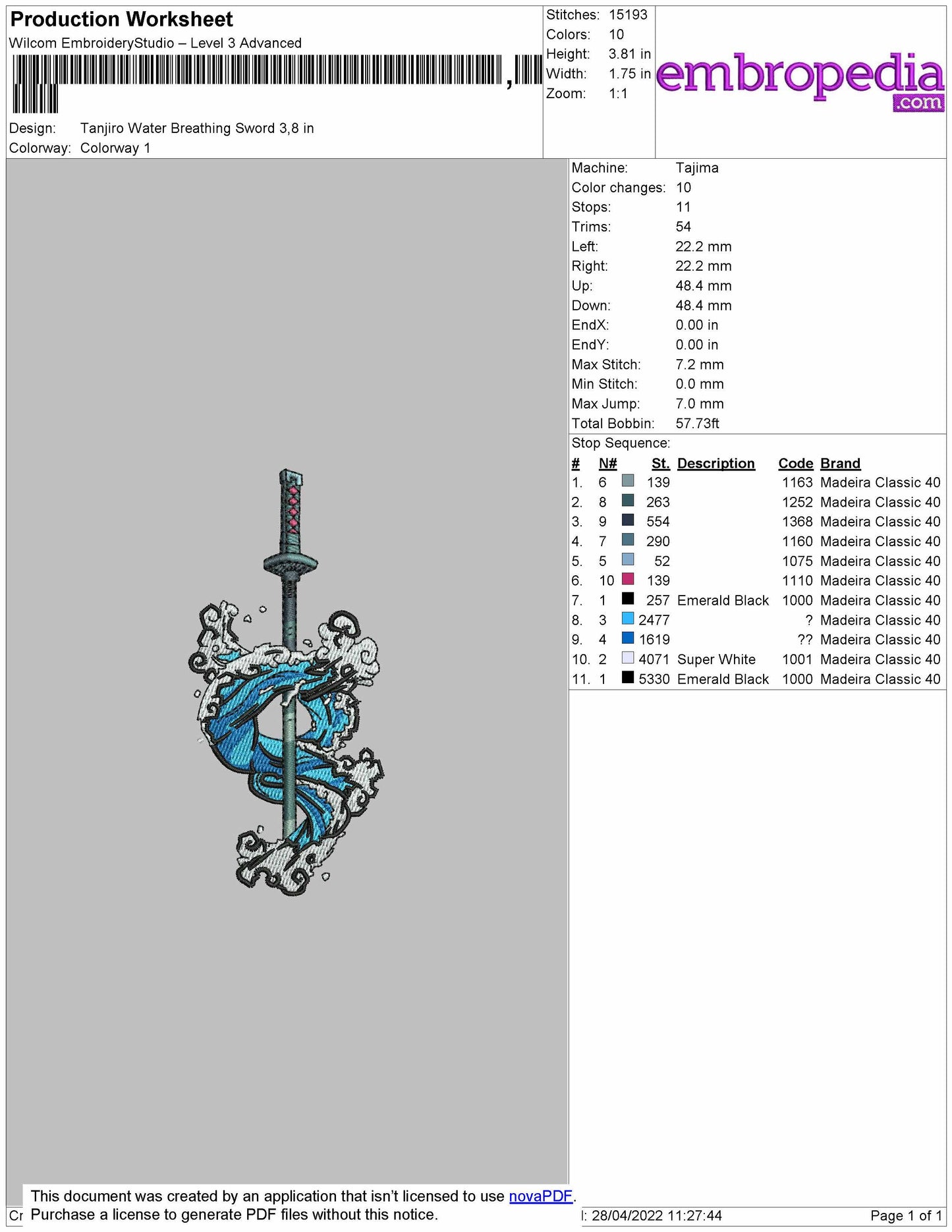The image size is (952, 1232).
Task: Click the 'N#' column header
Action: (x=607, y=463)
